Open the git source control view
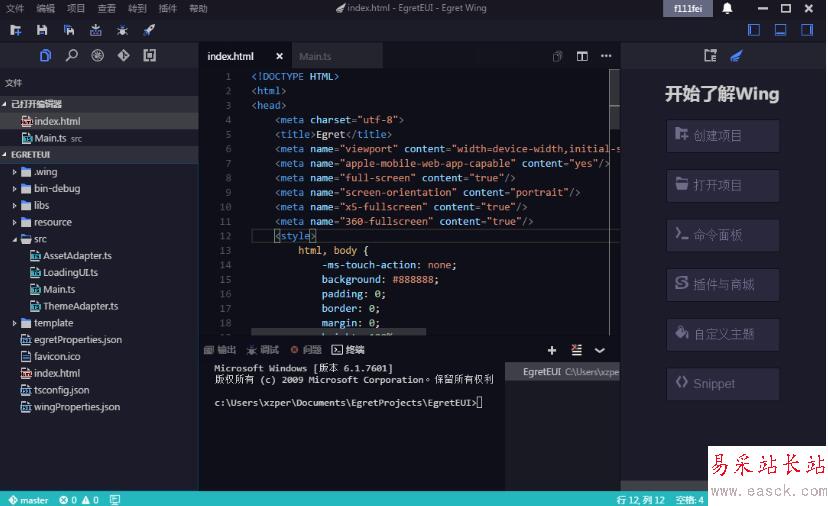The image size is (828, 506). click(x=124, y=55)
